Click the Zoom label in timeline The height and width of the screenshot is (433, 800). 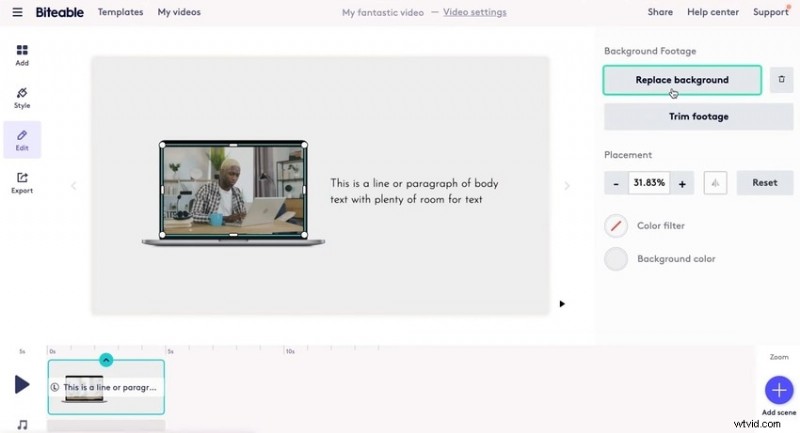pyautogui.click(x=779, y=357)
